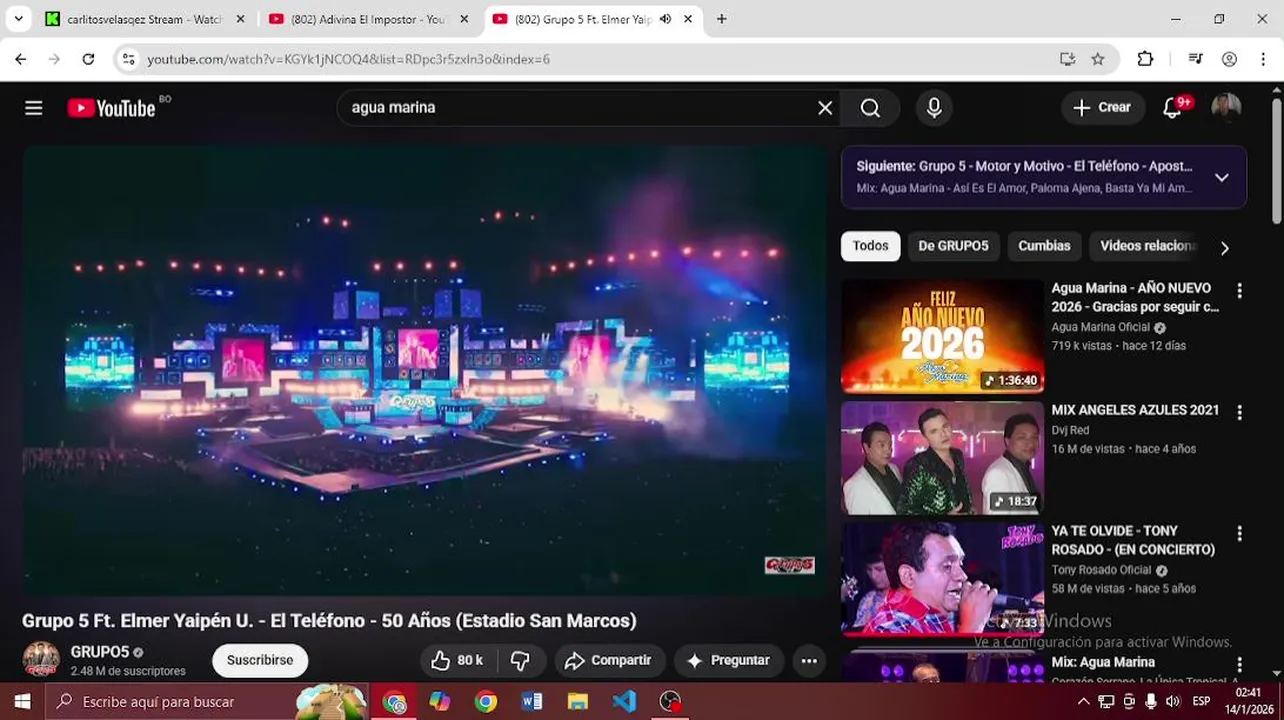This screenshot has width=1284, height=720.
Task: Open the taskbar clock showing 02:41
Action: (x=1248, y=702)
